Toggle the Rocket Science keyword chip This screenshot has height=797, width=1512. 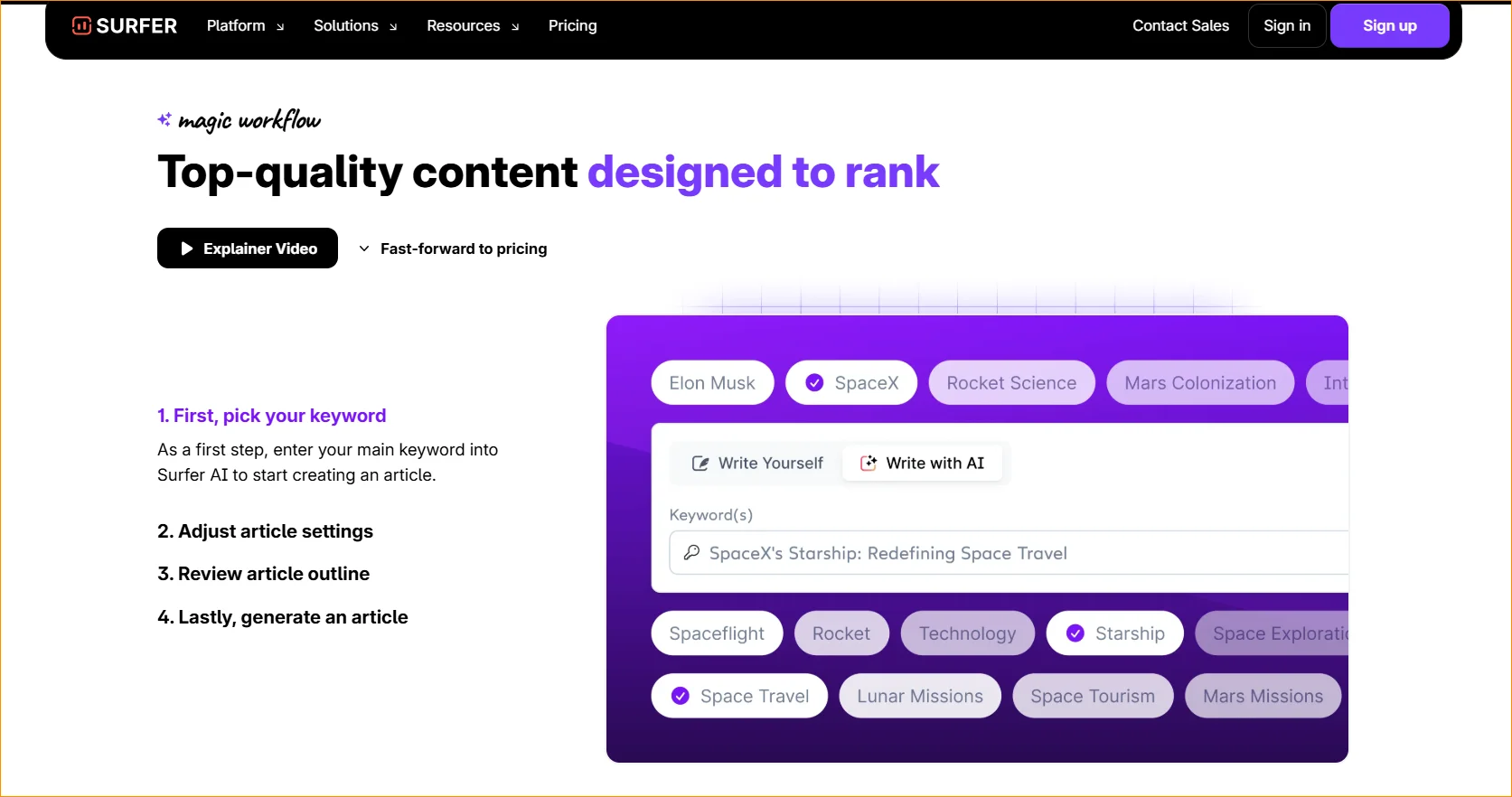(1011, 383)
